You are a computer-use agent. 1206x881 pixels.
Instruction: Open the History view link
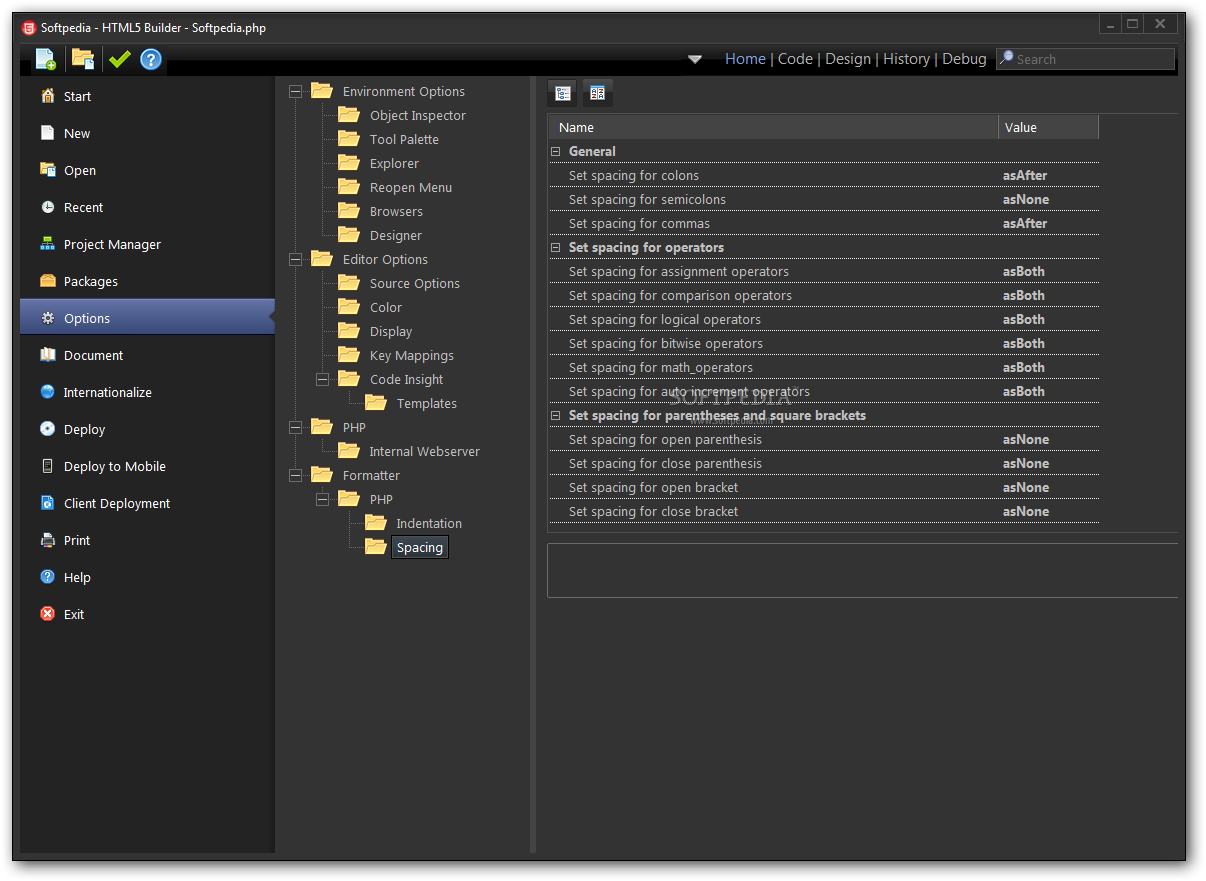[x=906, y=59]
